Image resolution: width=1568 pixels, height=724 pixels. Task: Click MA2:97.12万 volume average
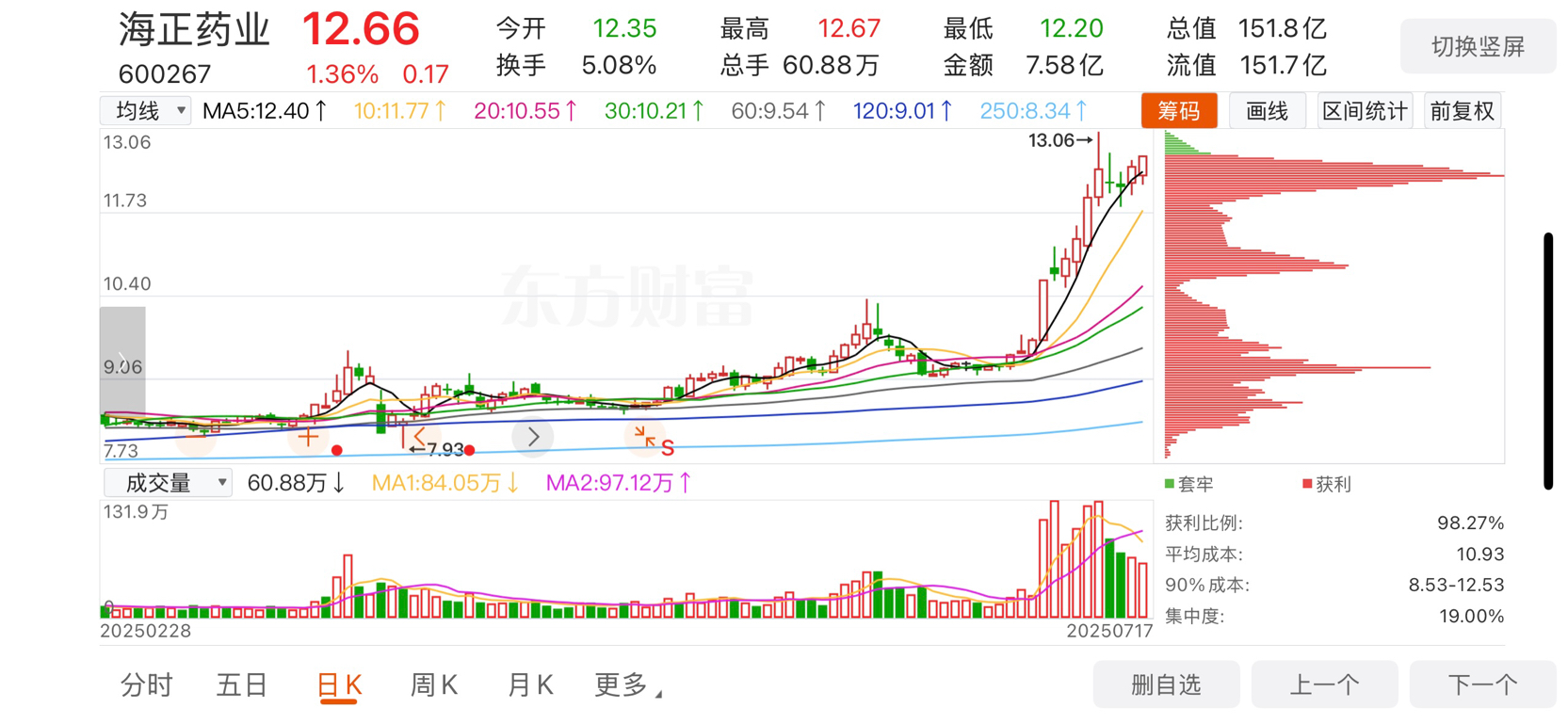point(619,483)
